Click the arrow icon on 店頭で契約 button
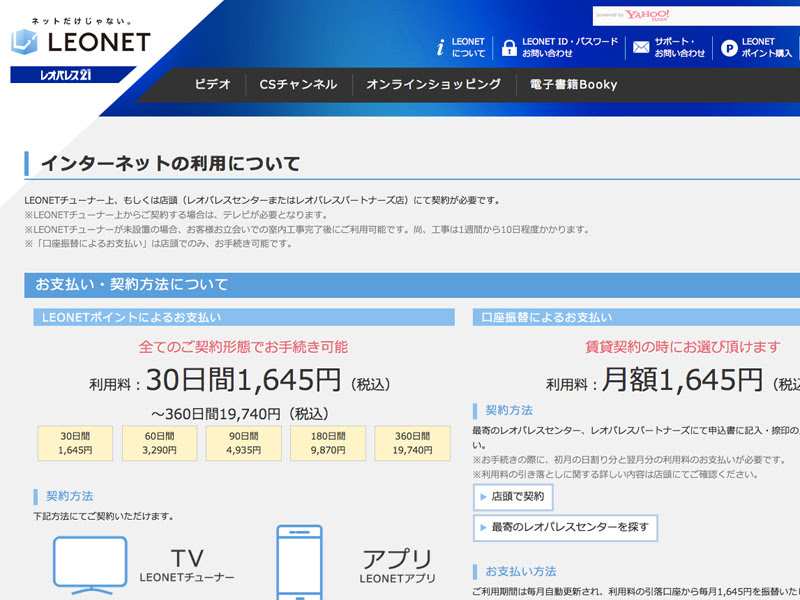 point(483,497)
